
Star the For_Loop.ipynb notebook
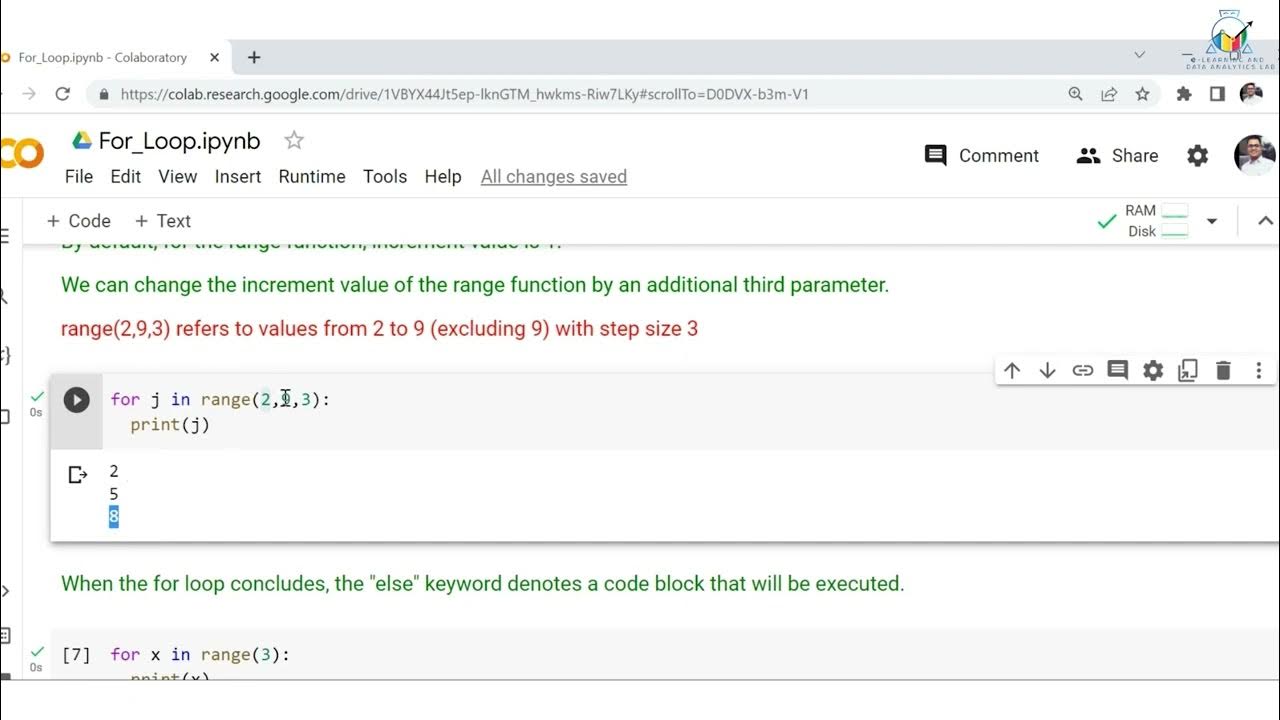click(x=294, y=141)
